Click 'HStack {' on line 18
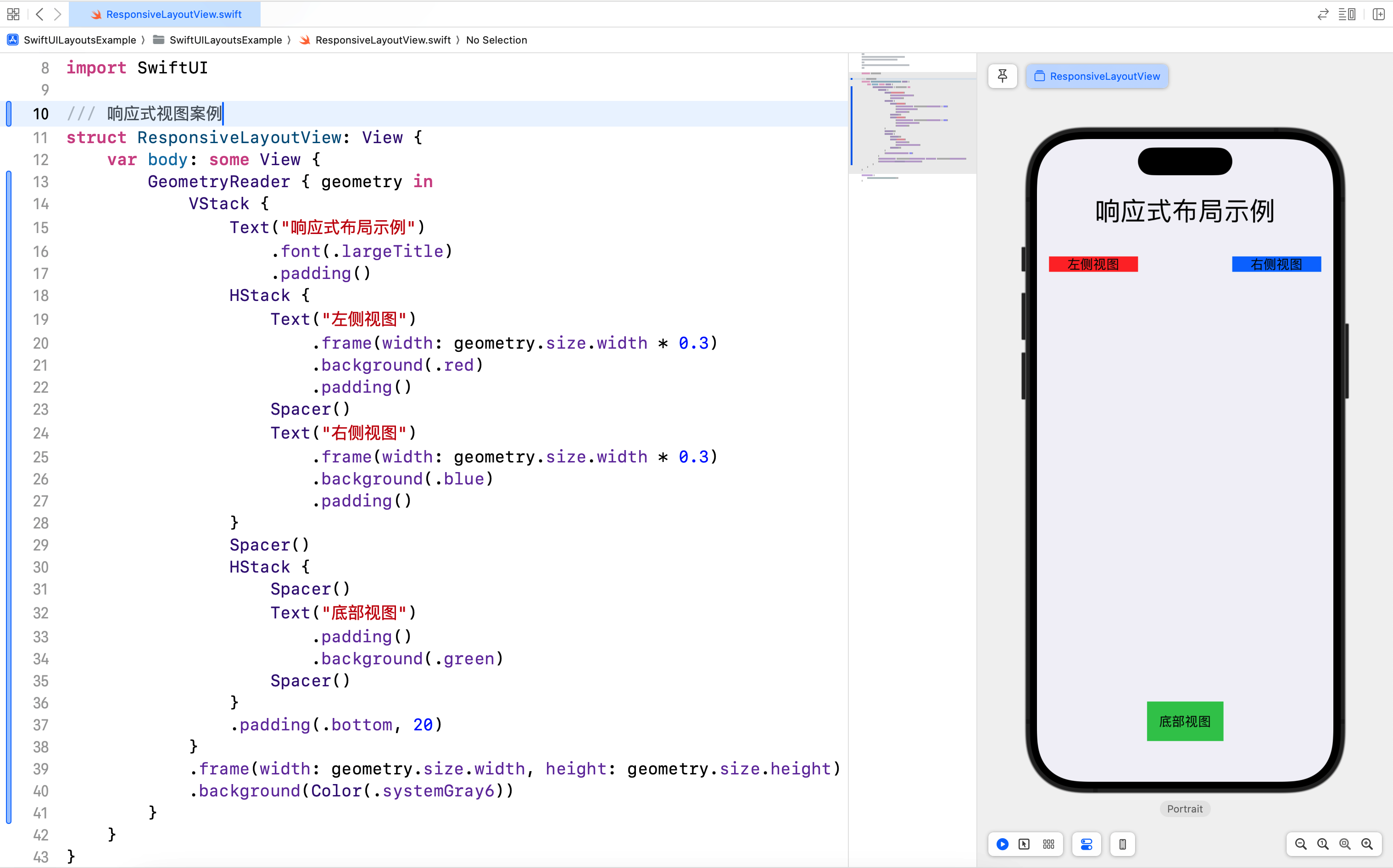 [x=270, y=295]
